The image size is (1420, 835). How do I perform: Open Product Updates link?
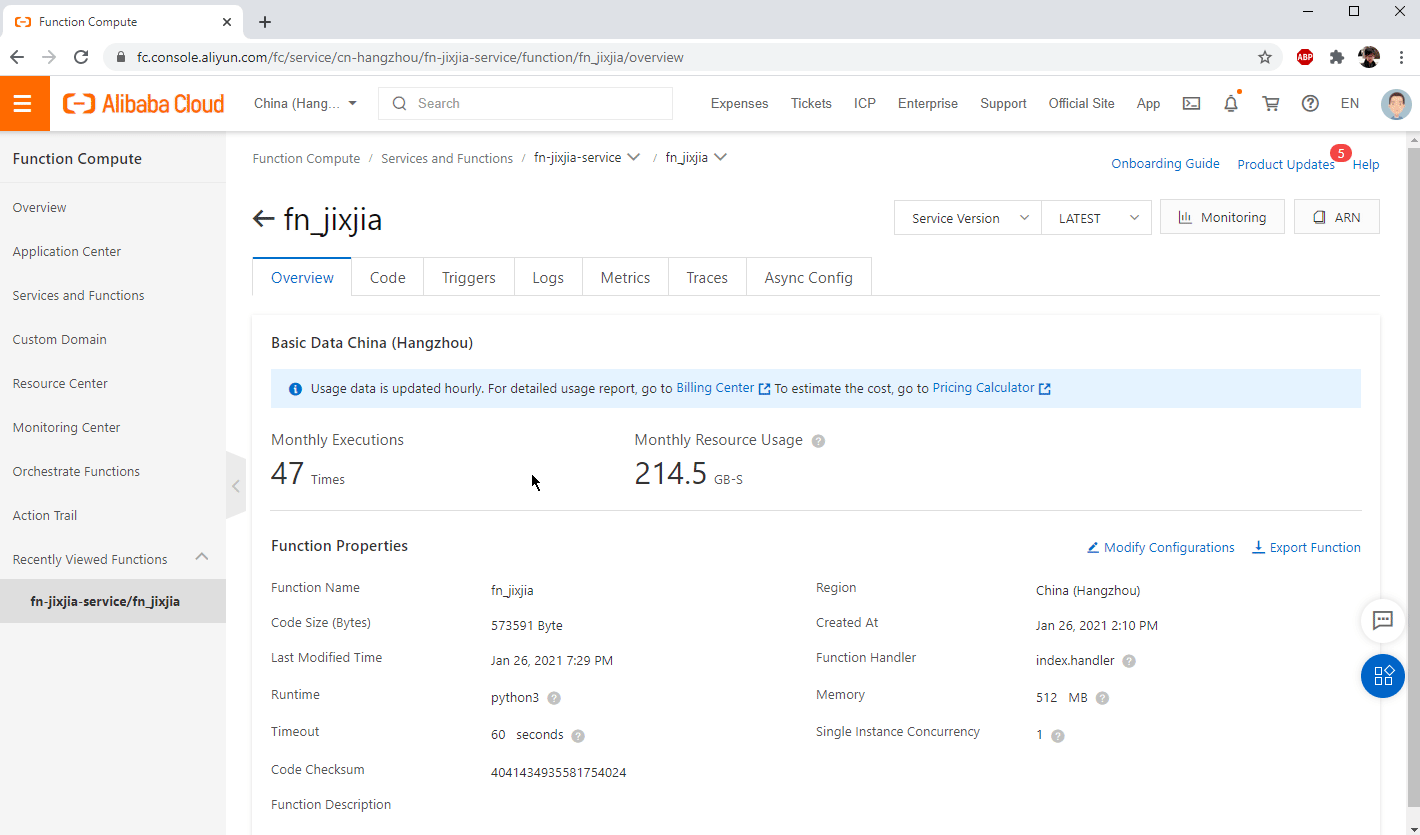tap(1286, 164)
